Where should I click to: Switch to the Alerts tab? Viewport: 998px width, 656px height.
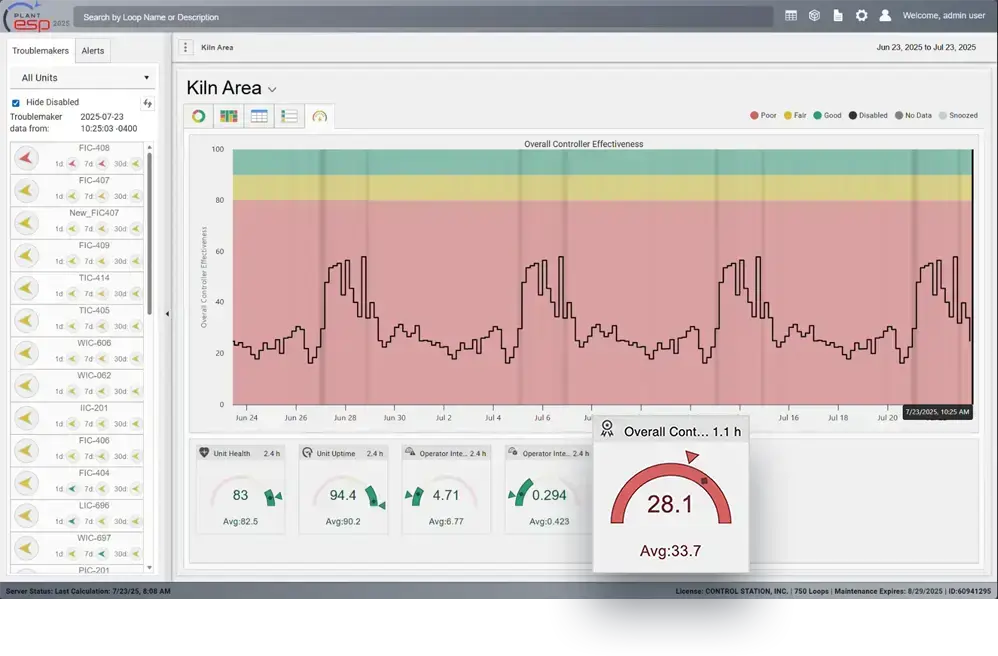click(93, 50)
